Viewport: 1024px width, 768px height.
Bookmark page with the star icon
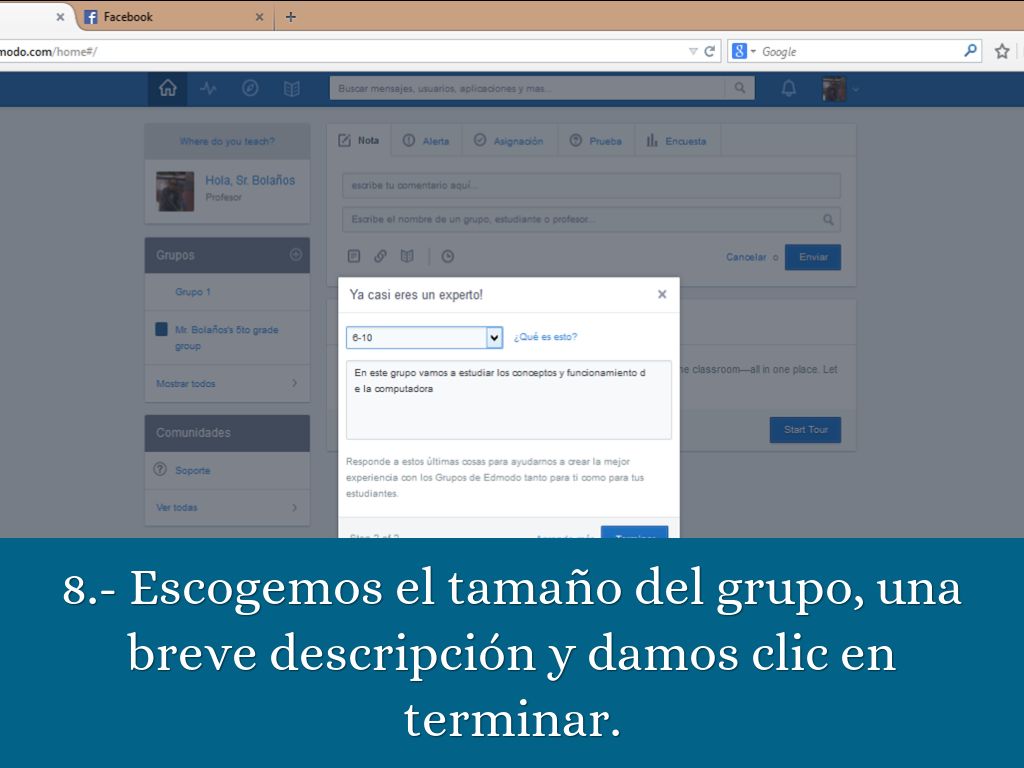click(x=1002, y=51)
